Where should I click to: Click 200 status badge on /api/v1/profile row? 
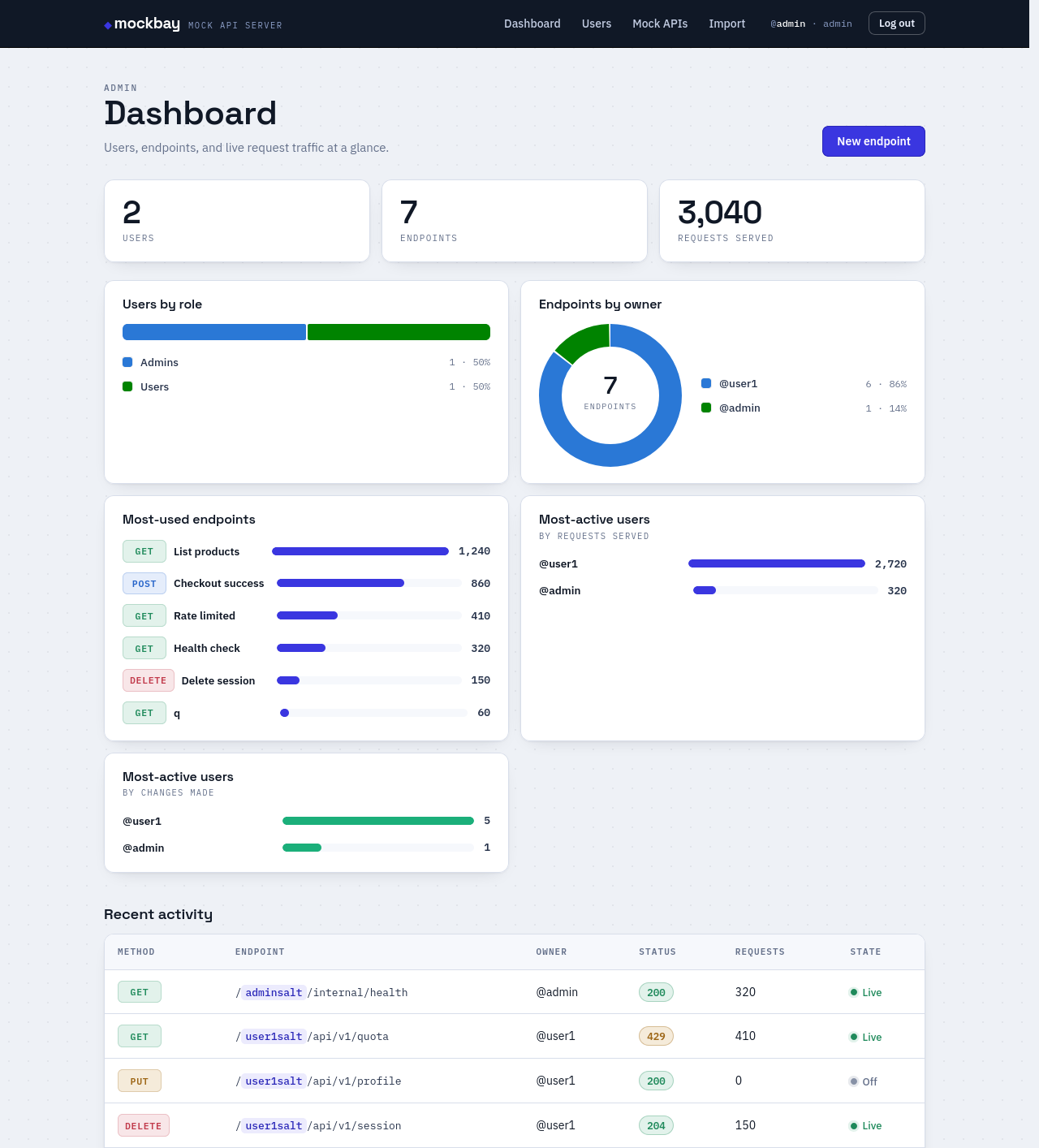point(657,1081)
